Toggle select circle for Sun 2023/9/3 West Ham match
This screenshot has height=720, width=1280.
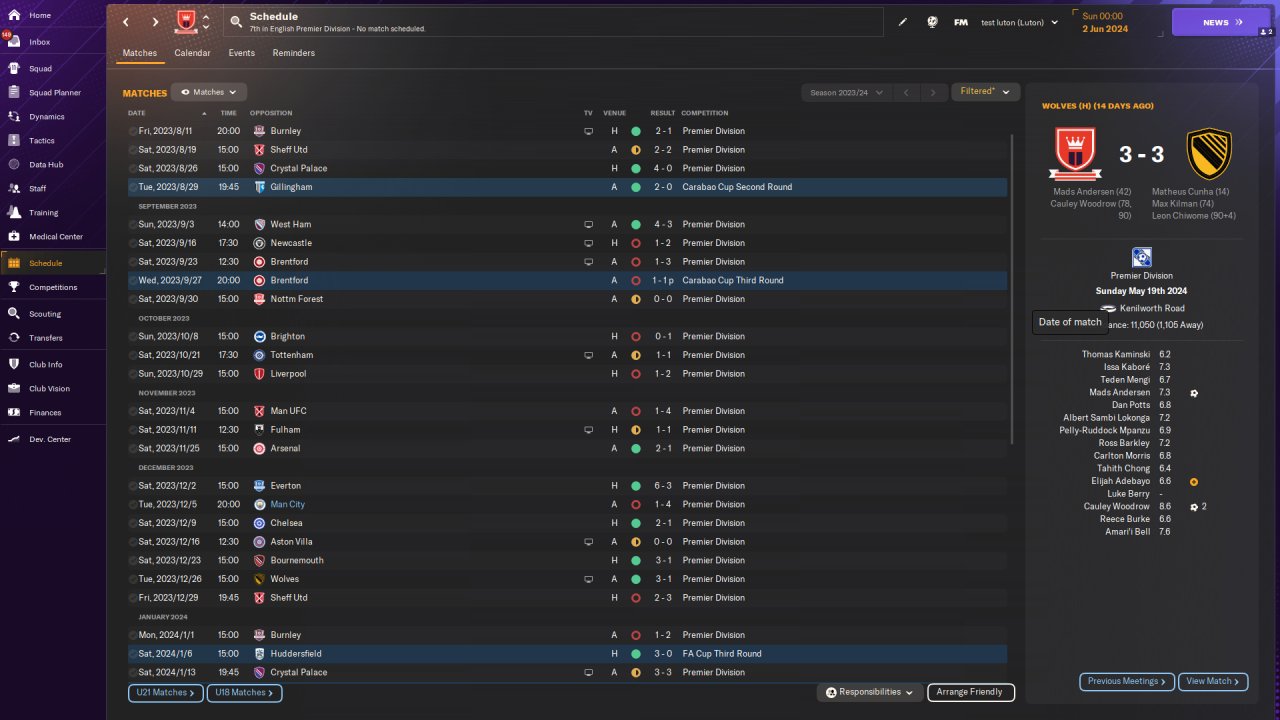(133, 224)
